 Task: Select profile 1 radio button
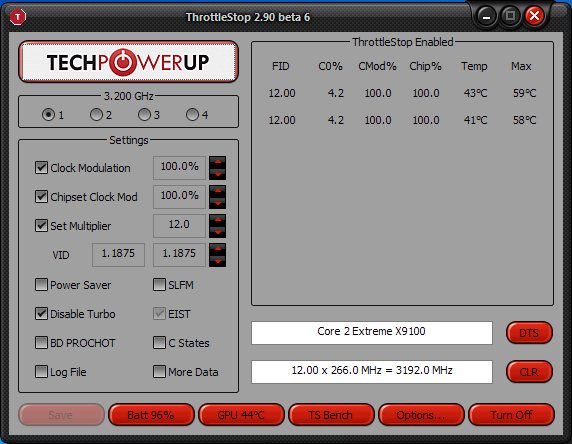pyautogui.click(x=48, y=115)
